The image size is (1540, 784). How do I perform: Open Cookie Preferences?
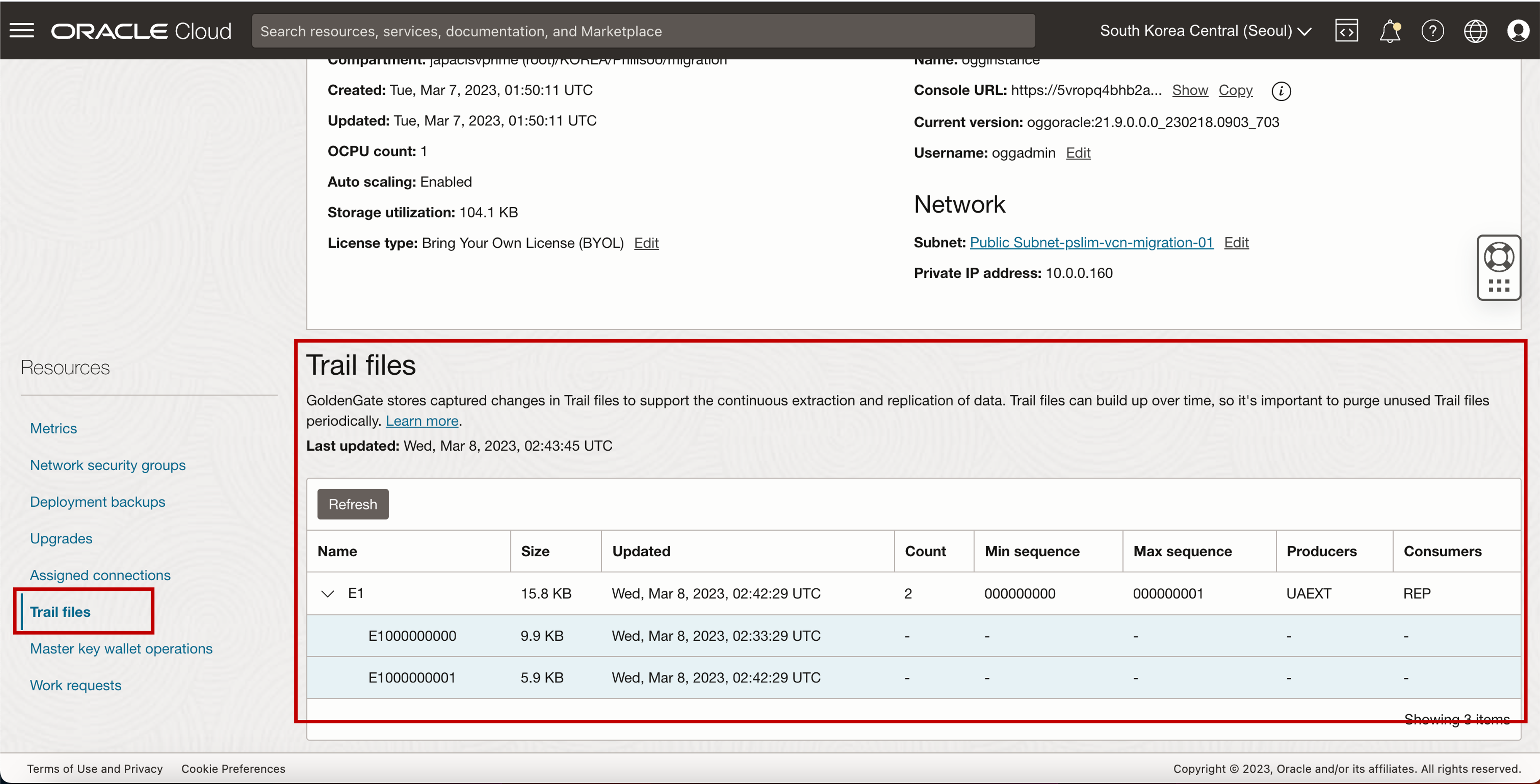tap(233, 769)
